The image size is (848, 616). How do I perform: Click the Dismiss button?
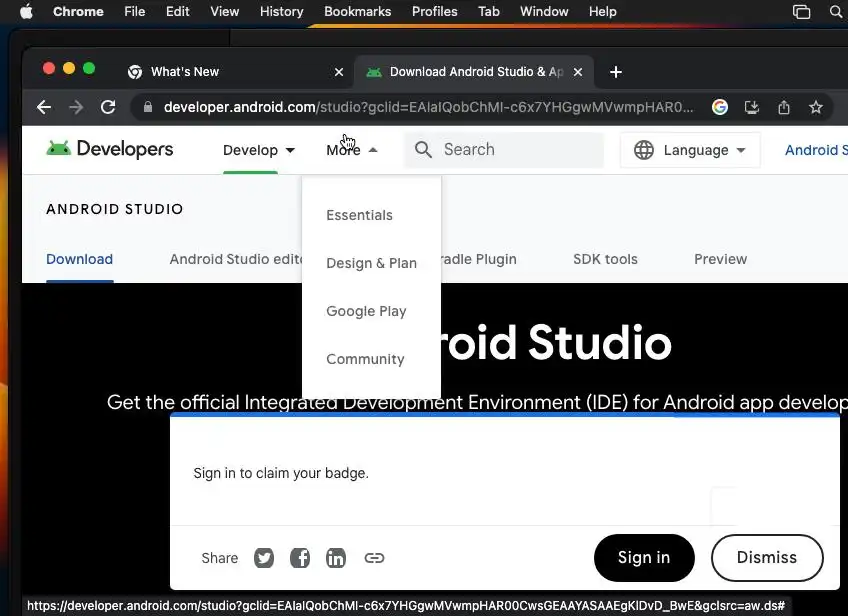click(x=767, y=558)
